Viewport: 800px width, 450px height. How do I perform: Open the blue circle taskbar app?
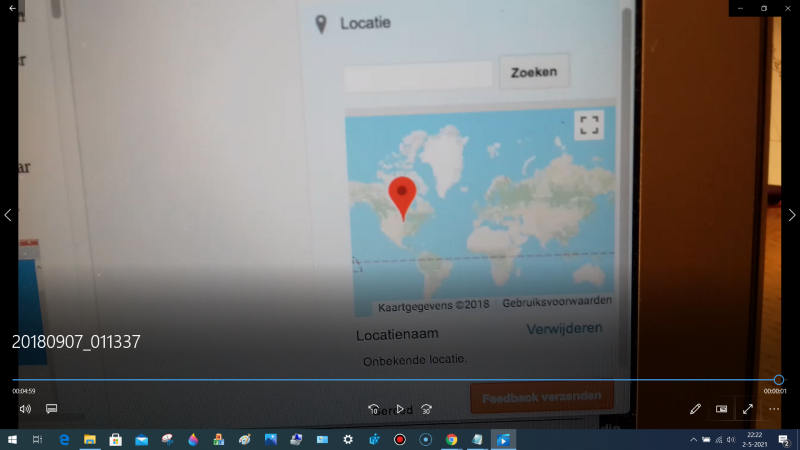click(426, 439)
